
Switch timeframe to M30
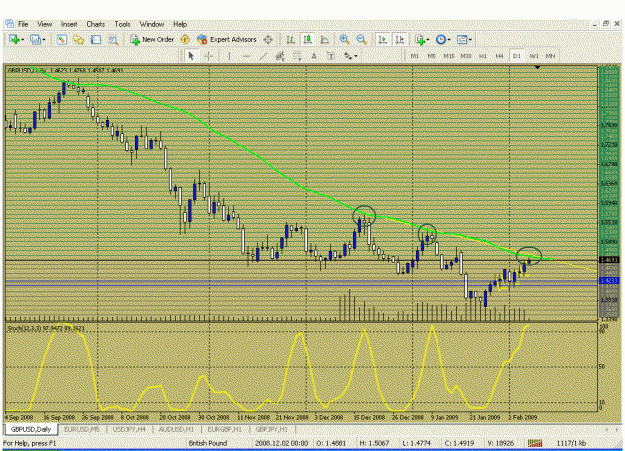click(x=466, y=56)
